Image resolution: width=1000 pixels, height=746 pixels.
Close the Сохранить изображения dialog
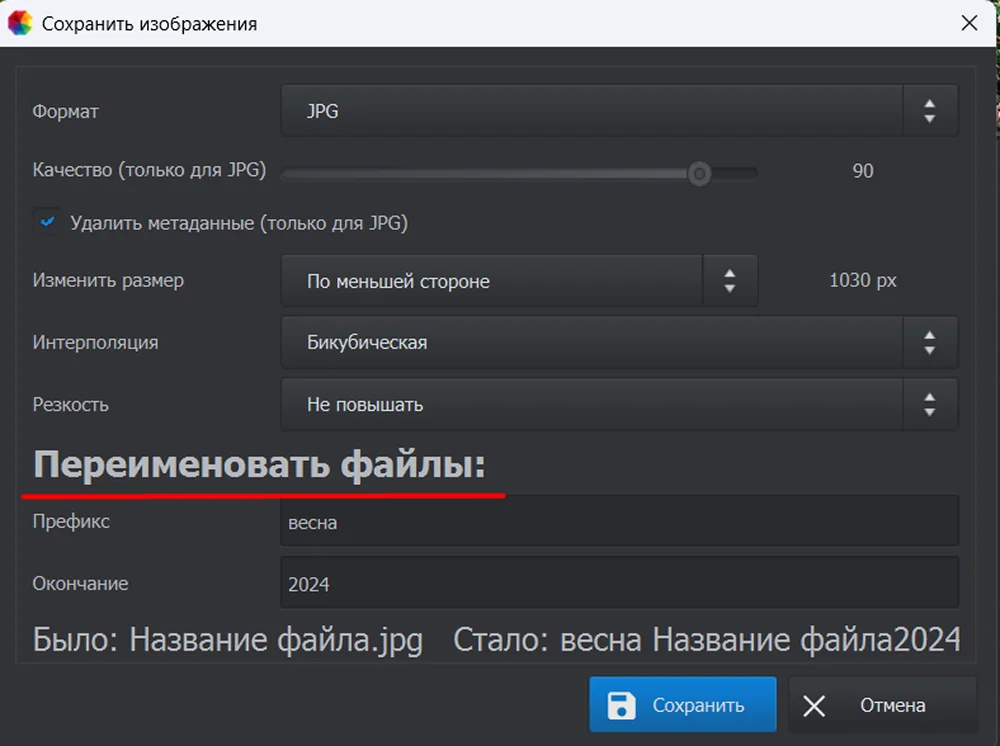[969, 23]
